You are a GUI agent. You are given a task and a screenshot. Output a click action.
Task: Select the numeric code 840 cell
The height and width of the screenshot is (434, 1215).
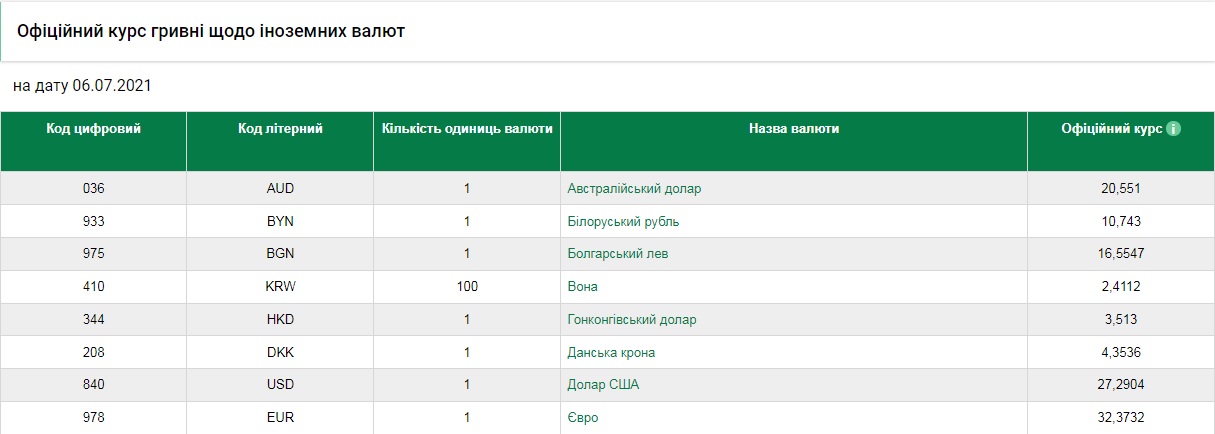94,386
